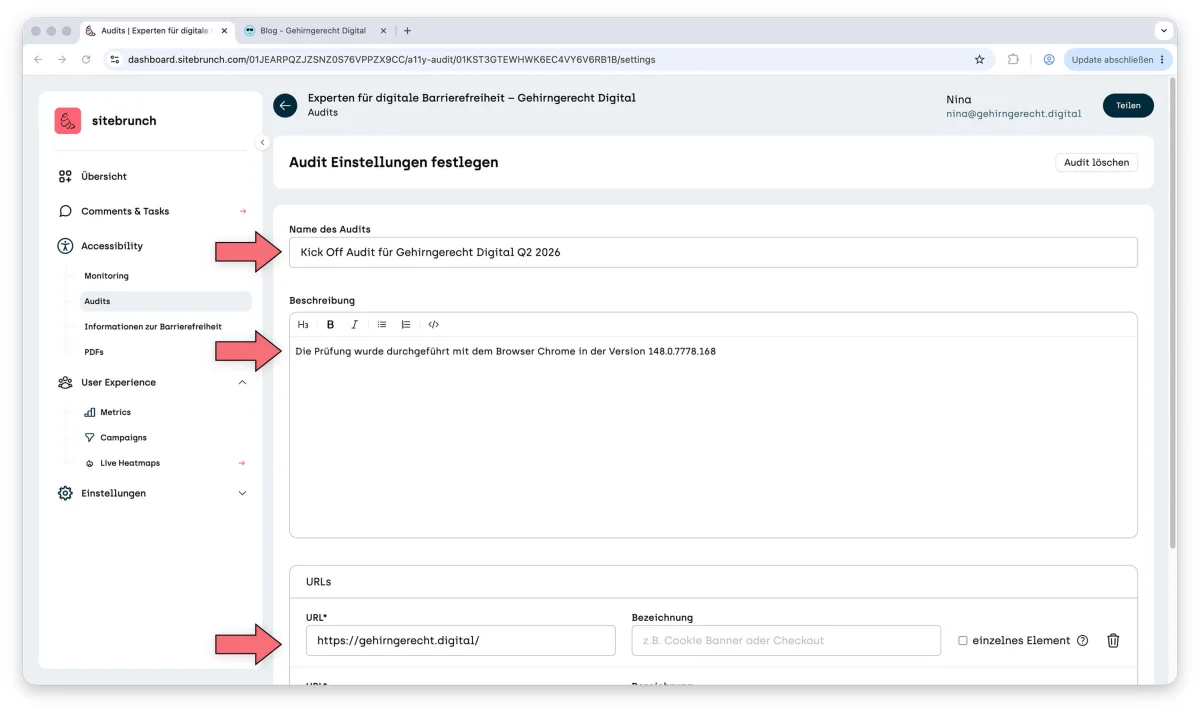1200x713 pixels.
Task: Open the tab search dropdown arrow
Action: tap(1163, 31)
